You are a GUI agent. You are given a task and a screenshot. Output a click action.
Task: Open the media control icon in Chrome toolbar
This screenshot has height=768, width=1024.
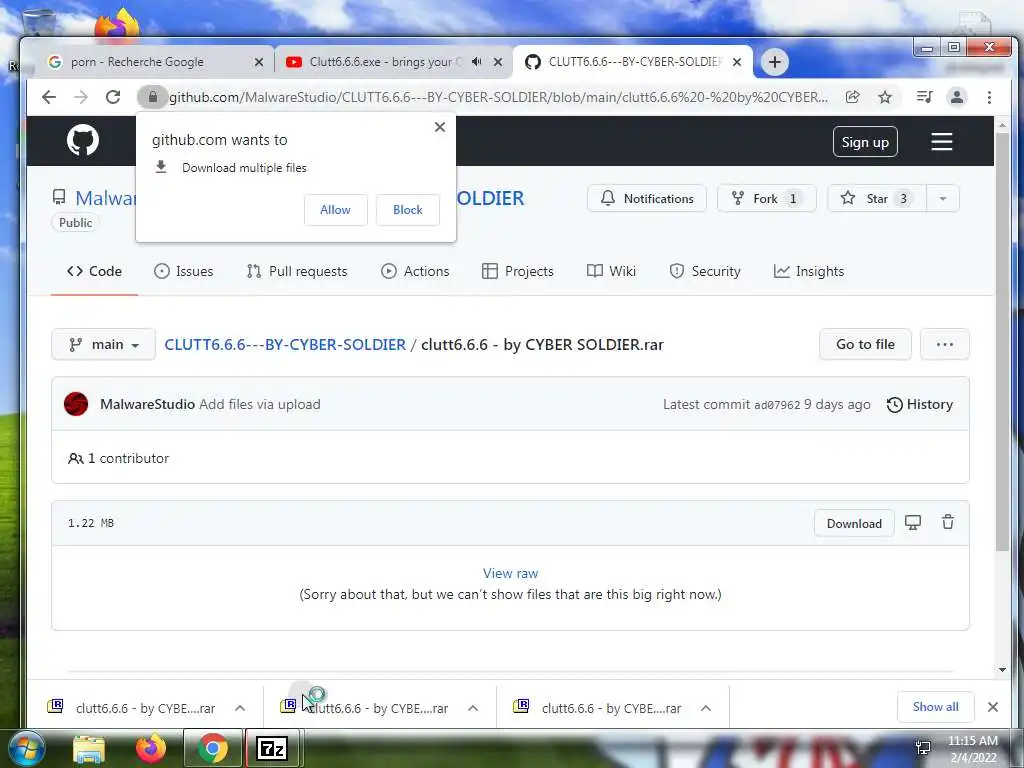(x=924, y=97)
